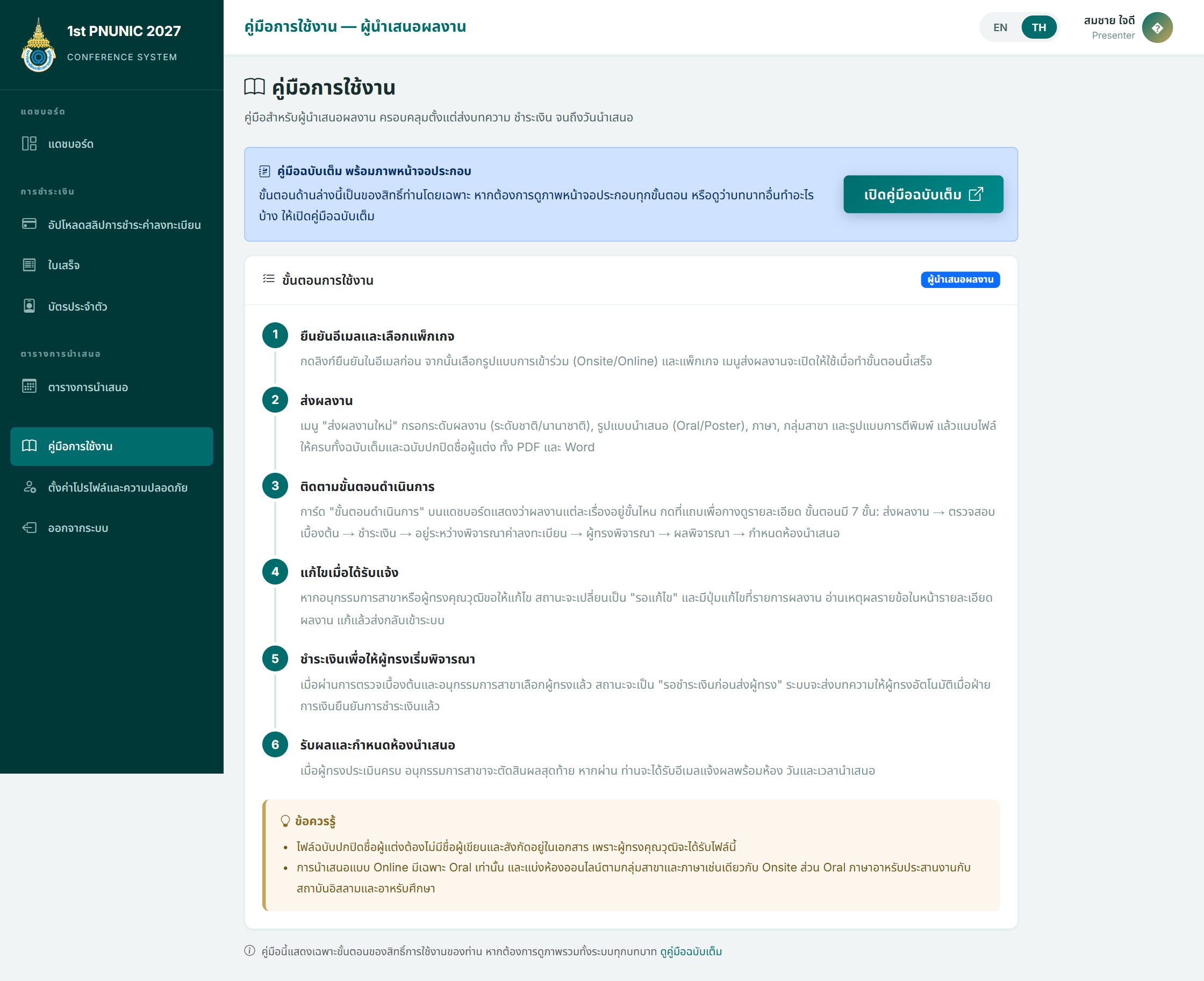This screenshot has width=1204, height=981.
Task: Click step 3 heading ติดตามขั้นตอนดำเนินการ
Action: pyautogui.click(x=368, y=487)
